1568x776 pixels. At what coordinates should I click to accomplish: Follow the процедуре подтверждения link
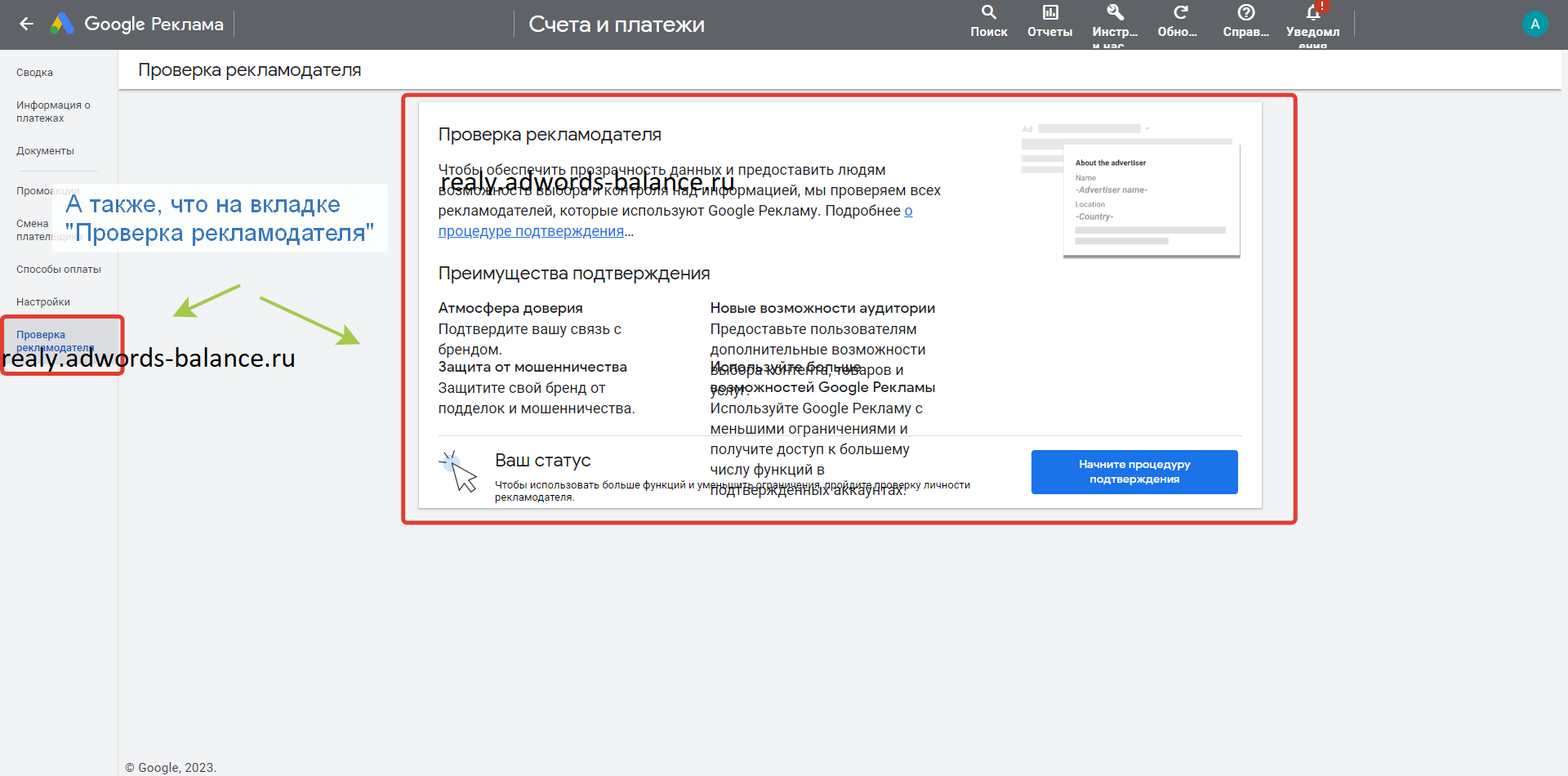pyautogui.click(x=531, y=231)
